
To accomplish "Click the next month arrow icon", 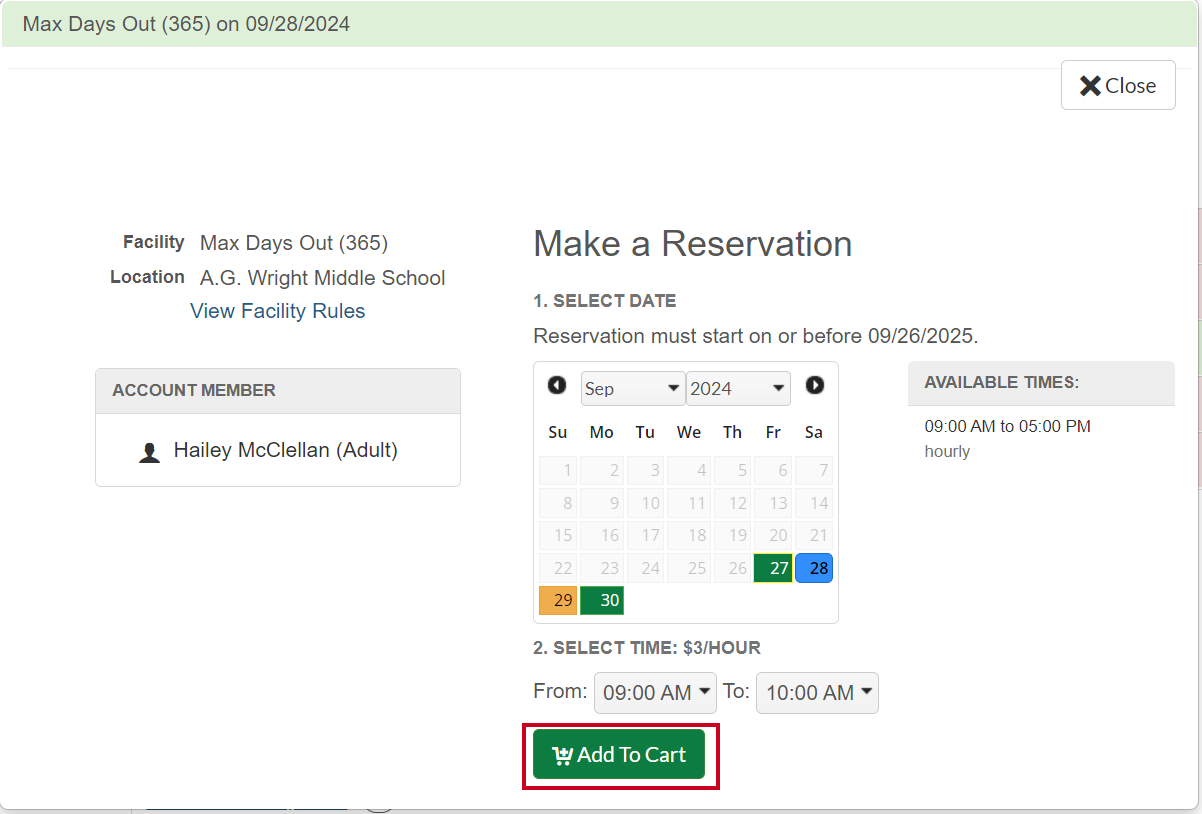I will click(x=815, y=385).
